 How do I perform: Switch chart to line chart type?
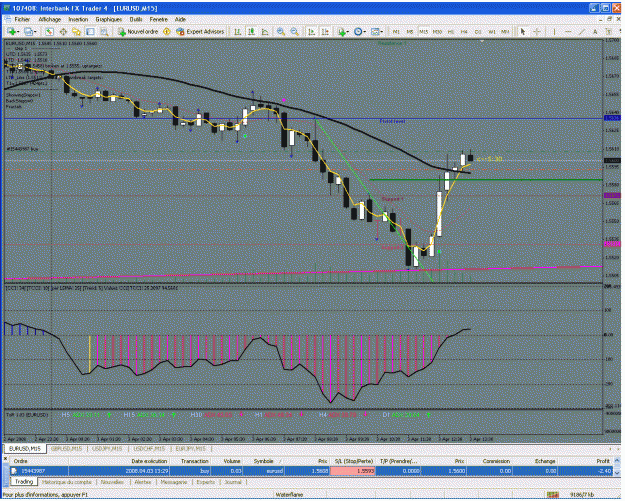[265, 31]
